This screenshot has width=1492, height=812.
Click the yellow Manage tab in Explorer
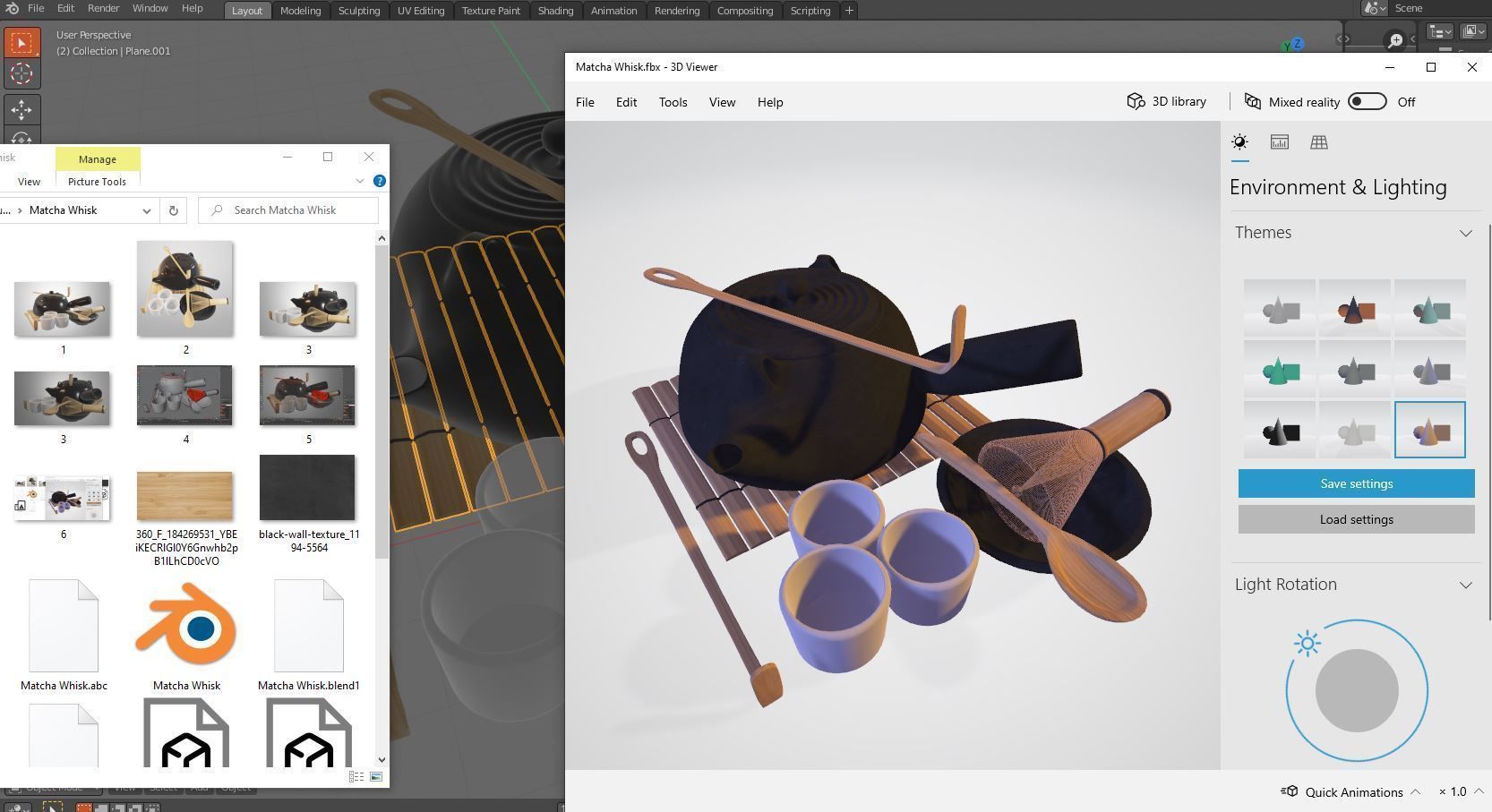pyautogui.click(x=98, y=158)
